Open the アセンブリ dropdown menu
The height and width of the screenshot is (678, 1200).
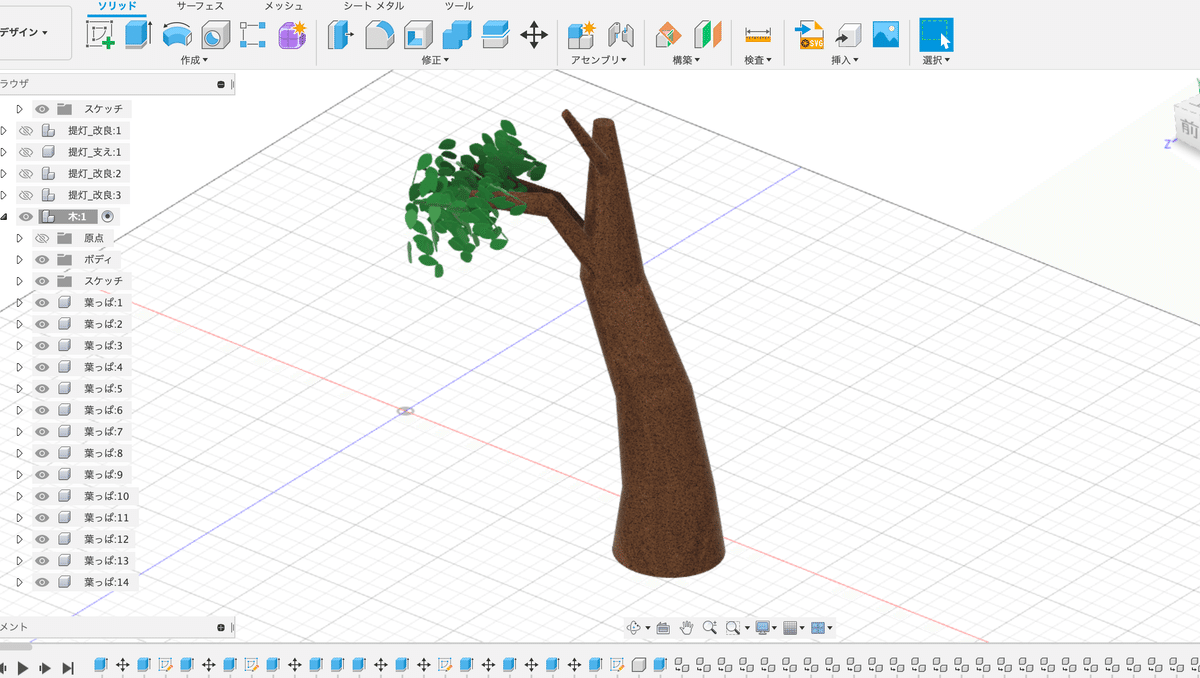pyautogui.click(x=599, y=61)
